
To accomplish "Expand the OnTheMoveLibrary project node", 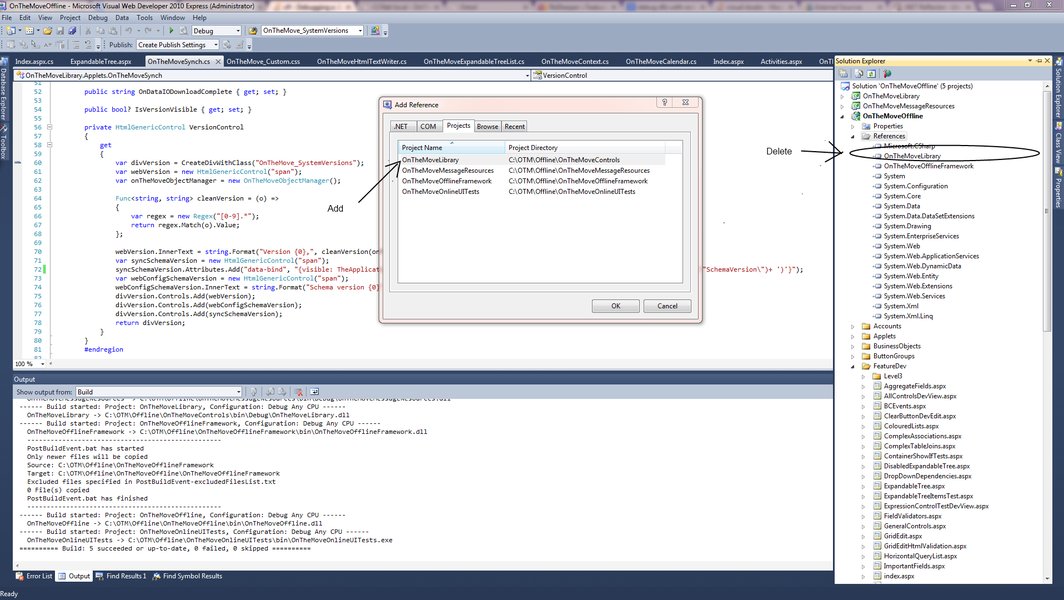I will pos(843,96).
